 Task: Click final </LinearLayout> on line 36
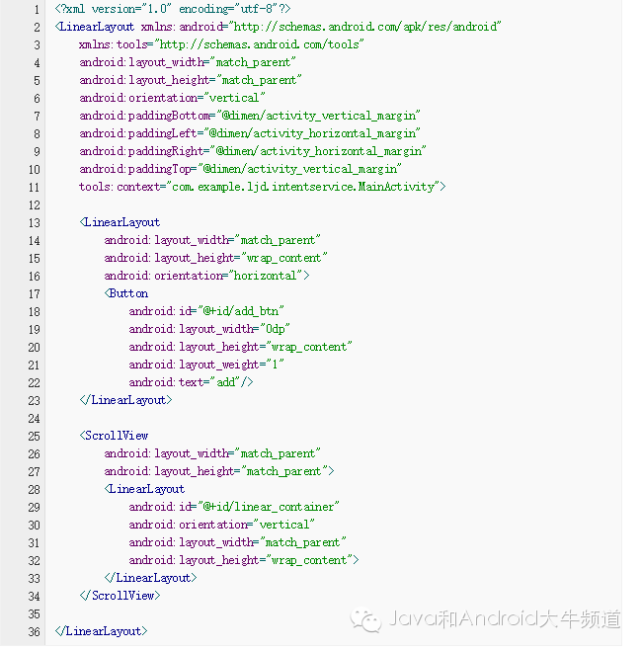(x=101, y=631)
